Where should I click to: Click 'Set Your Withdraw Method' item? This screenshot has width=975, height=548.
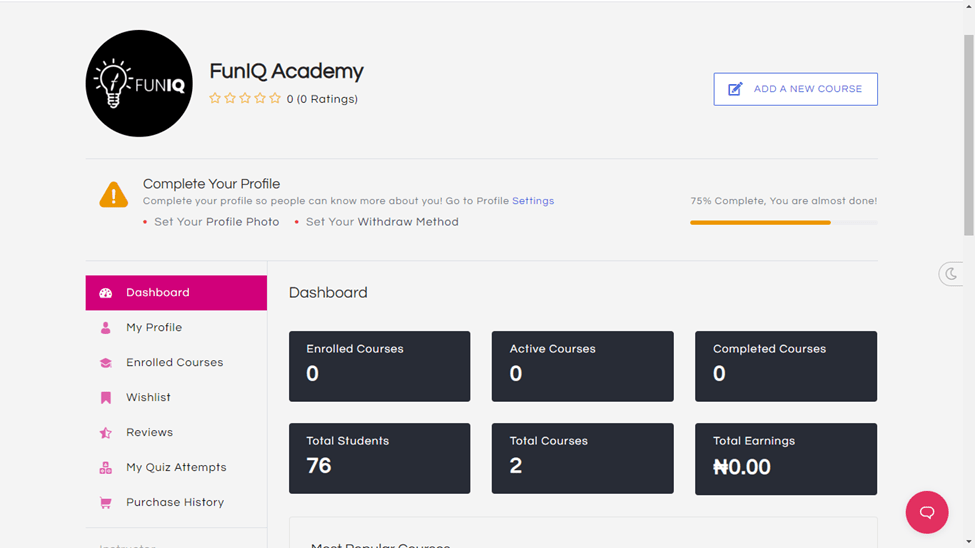click(x=382, y=222)
